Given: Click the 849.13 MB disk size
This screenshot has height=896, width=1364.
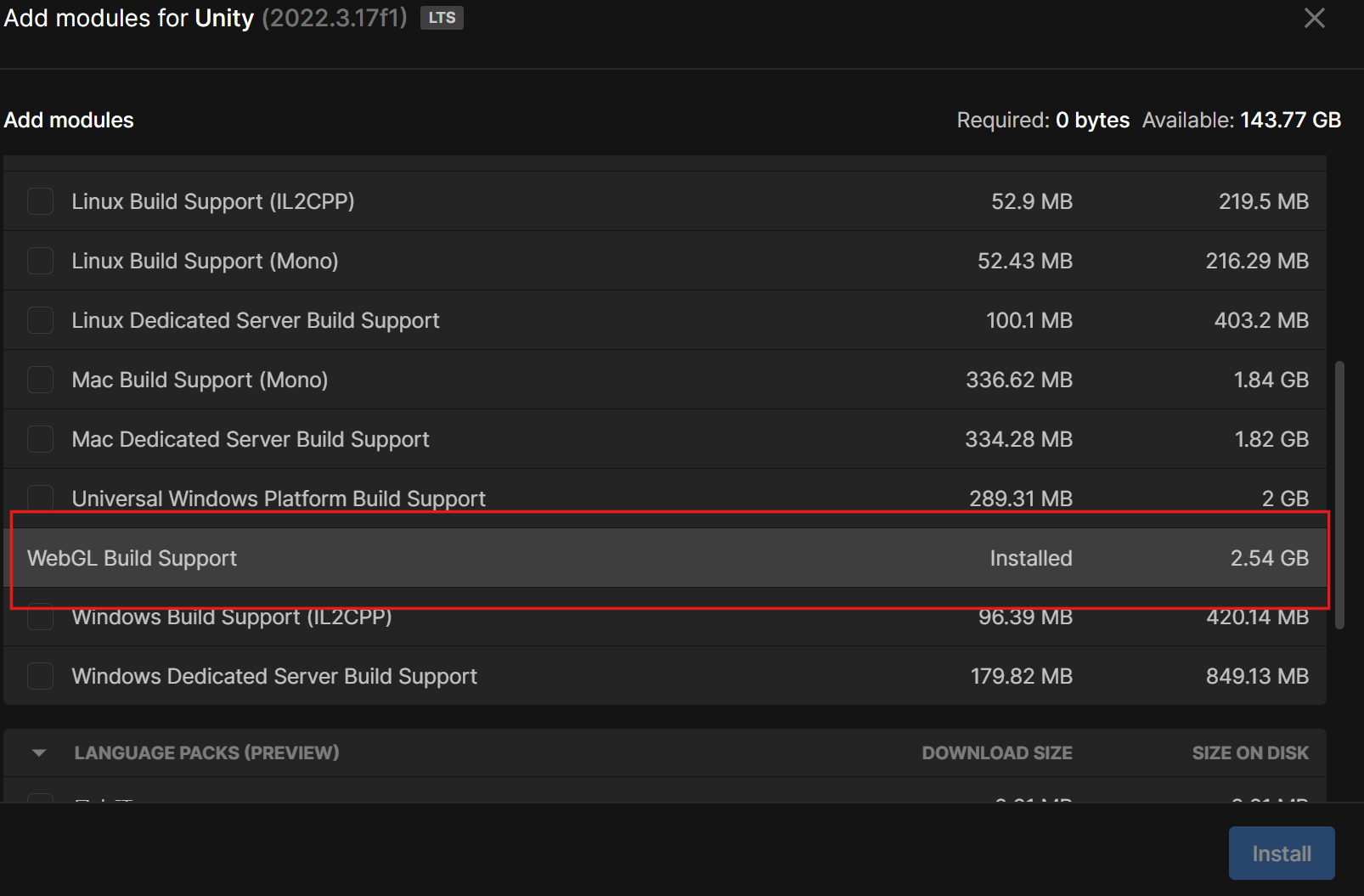Looking at the screenshot, I should (x=1257, y=676).
